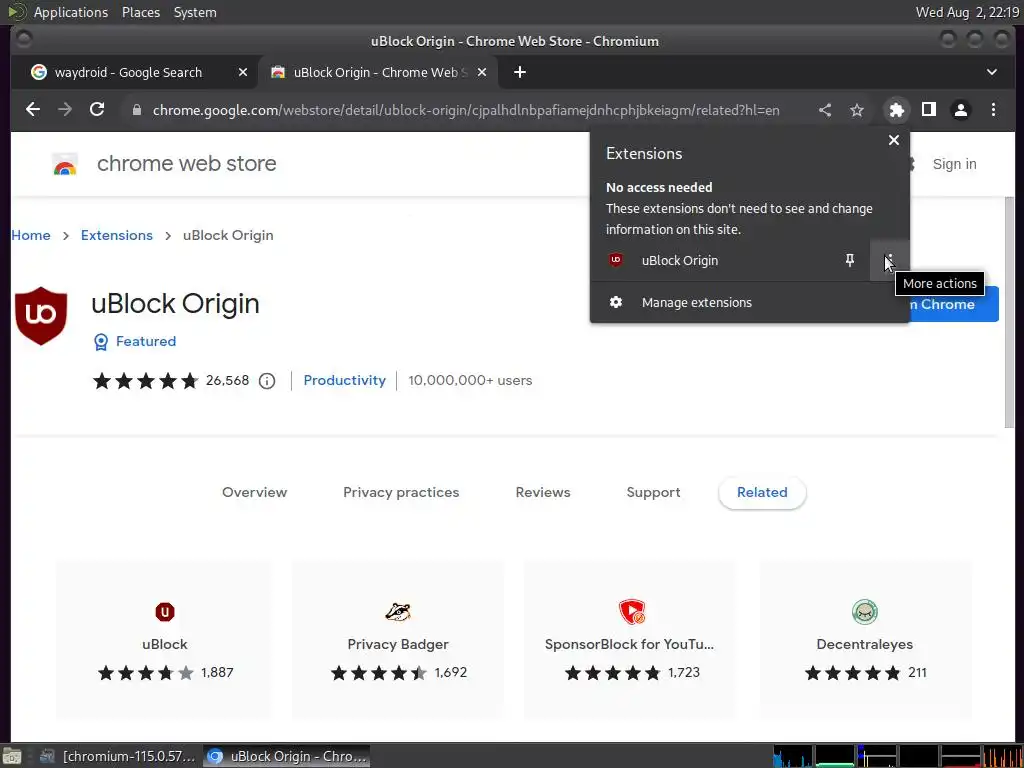
Task: Close the Extensions popup
Action: click(x=894, y=140)
